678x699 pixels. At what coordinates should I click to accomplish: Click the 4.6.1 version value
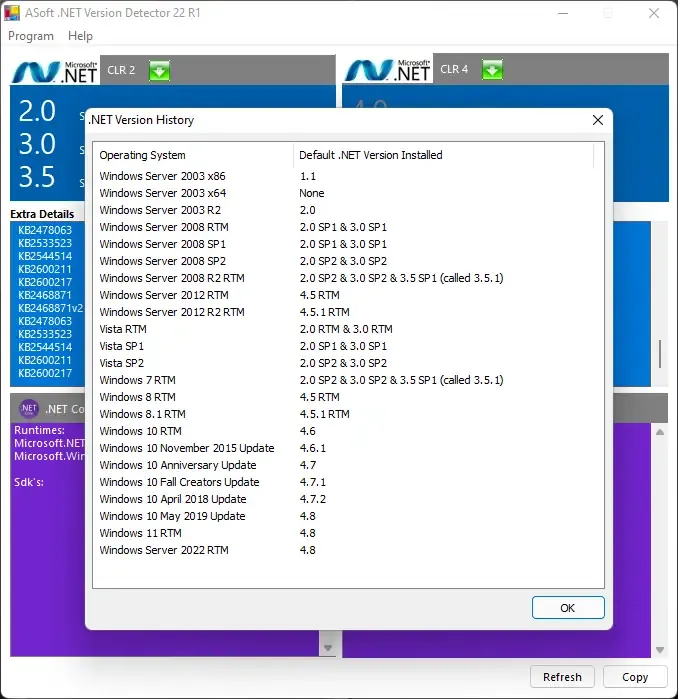coord(312,448)
